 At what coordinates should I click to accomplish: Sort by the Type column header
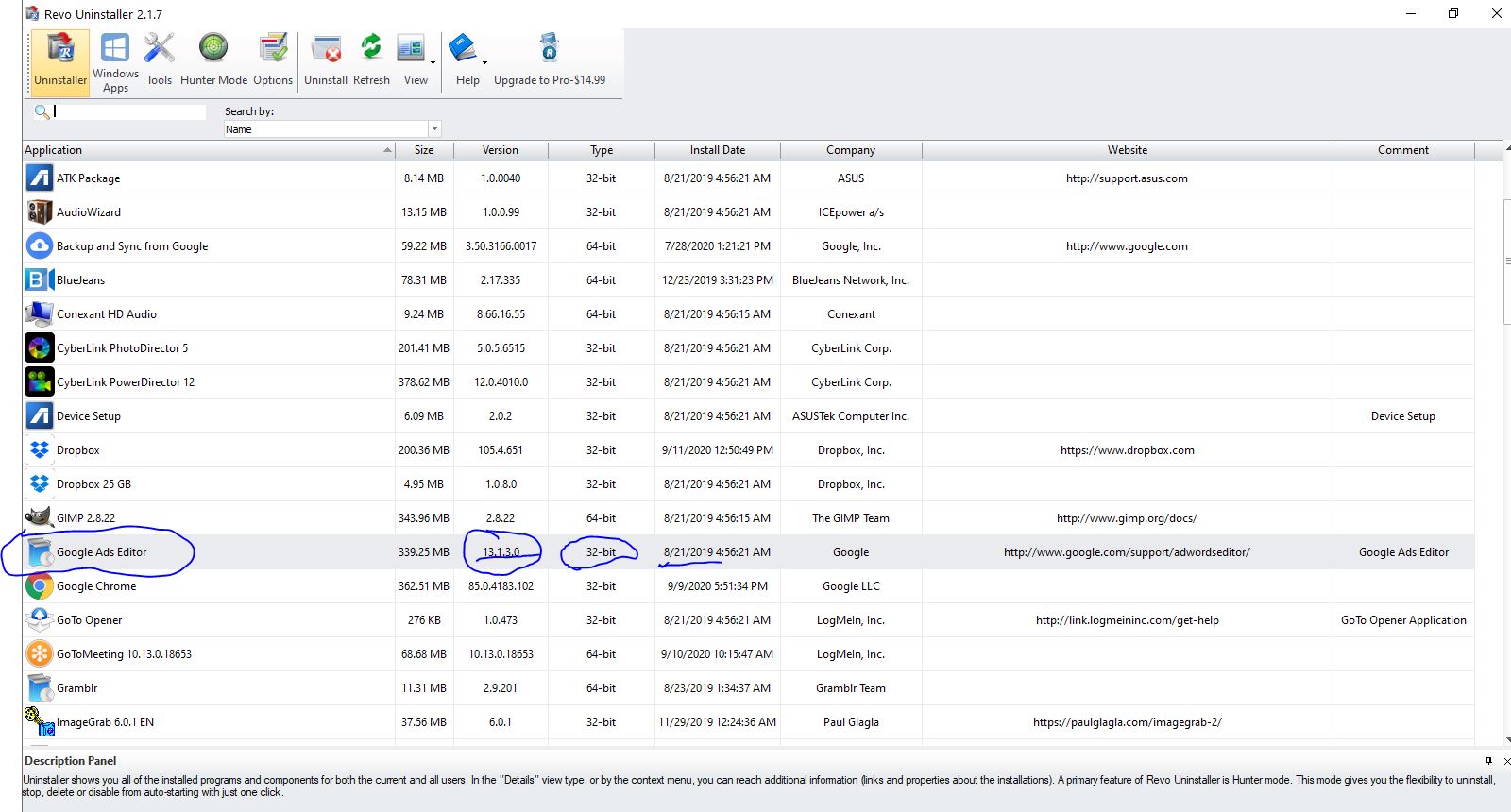coord(602,150)
